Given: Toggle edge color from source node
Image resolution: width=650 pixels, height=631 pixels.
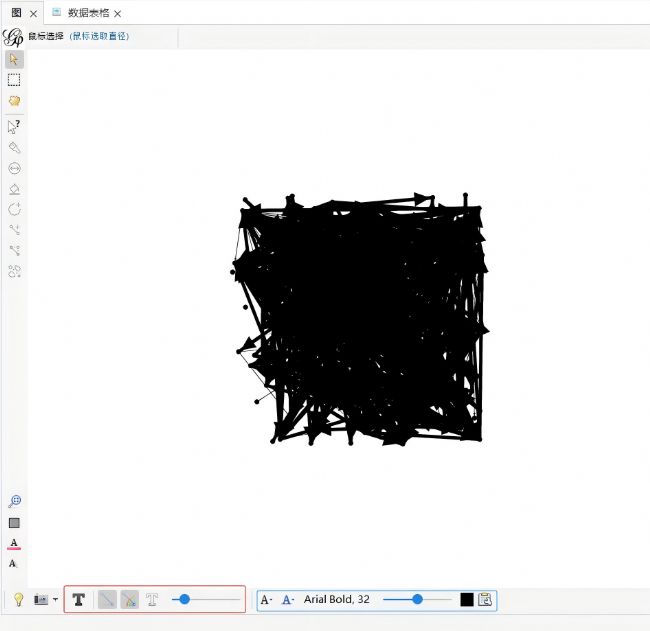Looking at the screenshot, I should (129, 600).
